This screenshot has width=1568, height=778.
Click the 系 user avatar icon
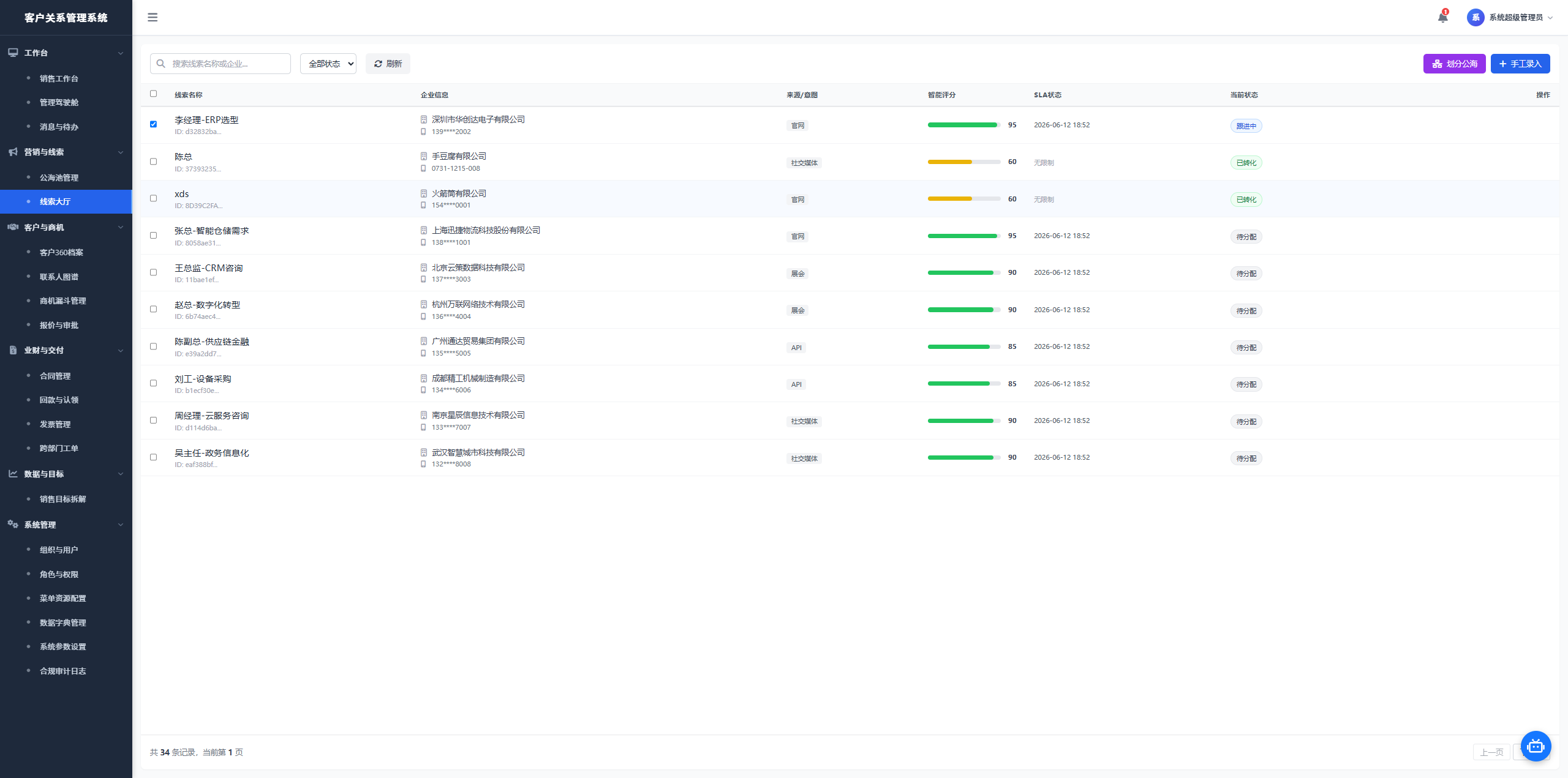pos(1475,17)
